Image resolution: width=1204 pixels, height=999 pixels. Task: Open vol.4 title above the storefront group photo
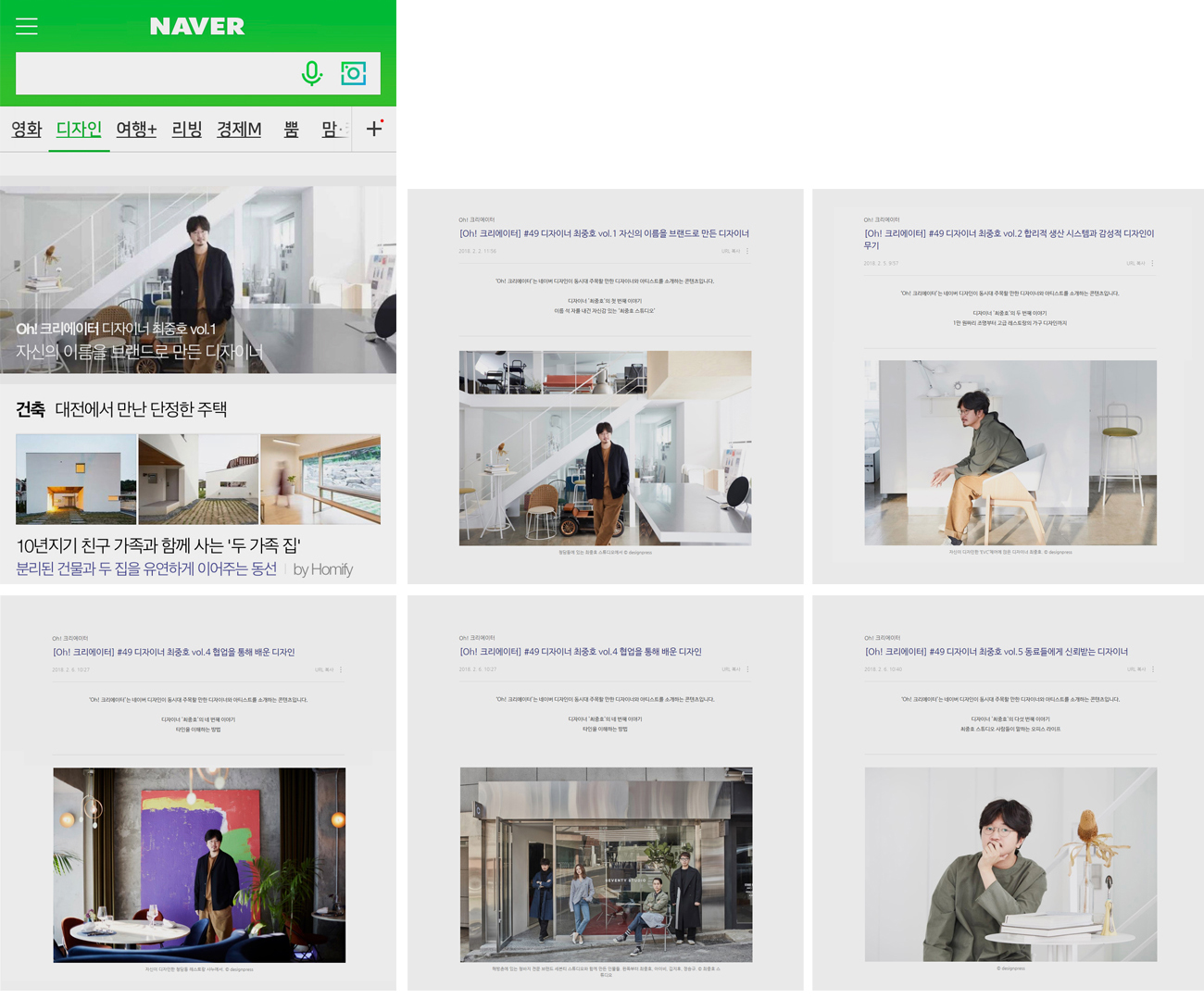[580, 652]
